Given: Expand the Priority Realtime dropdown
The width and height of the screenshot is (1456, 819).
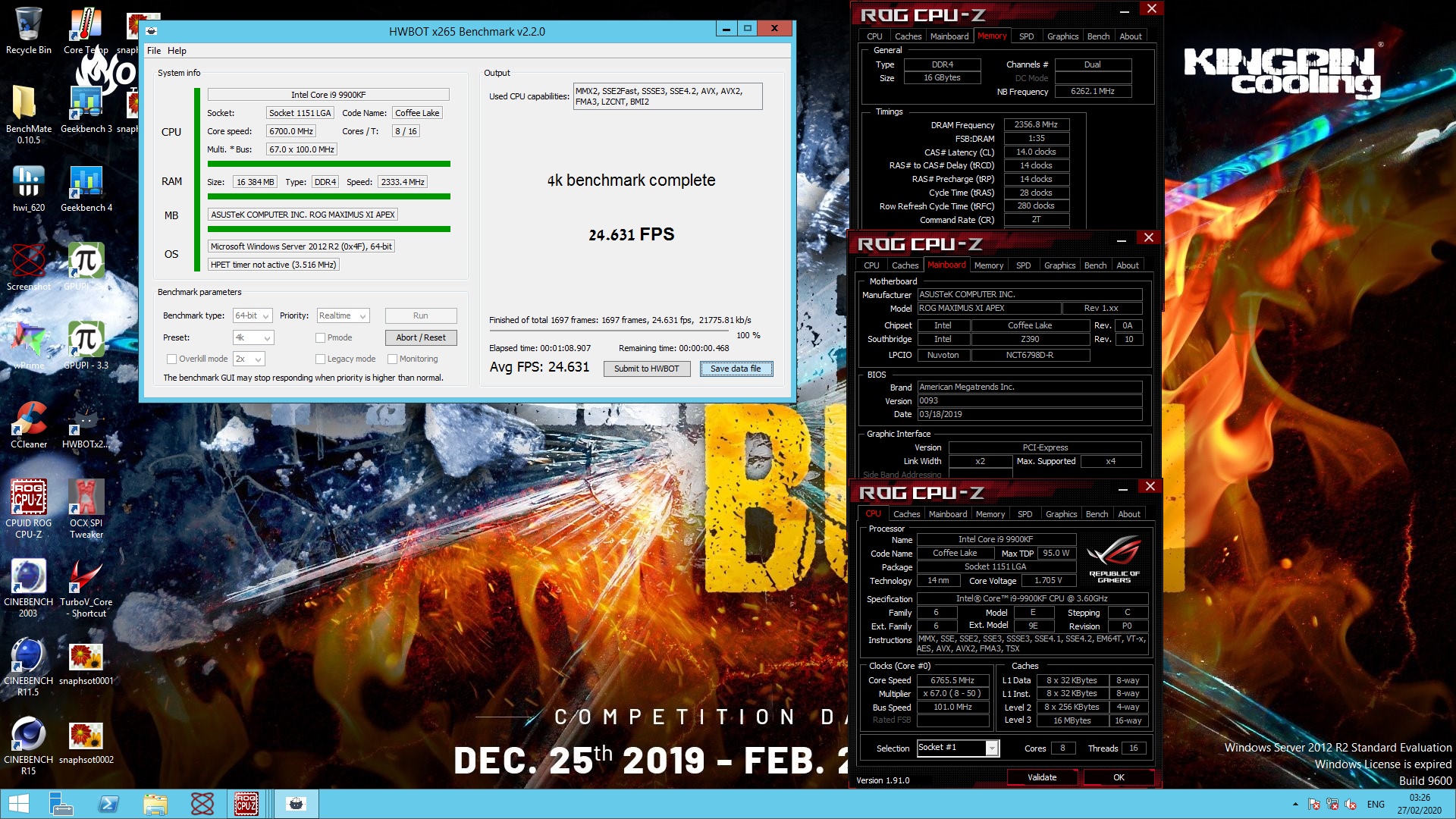Looking at the screenshot, I should click(343, 315).
